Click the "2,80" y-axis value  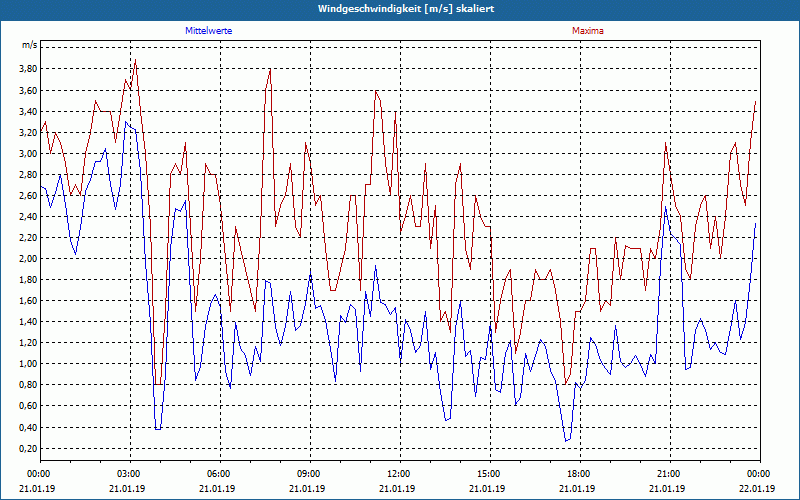(x=29, y=174)
